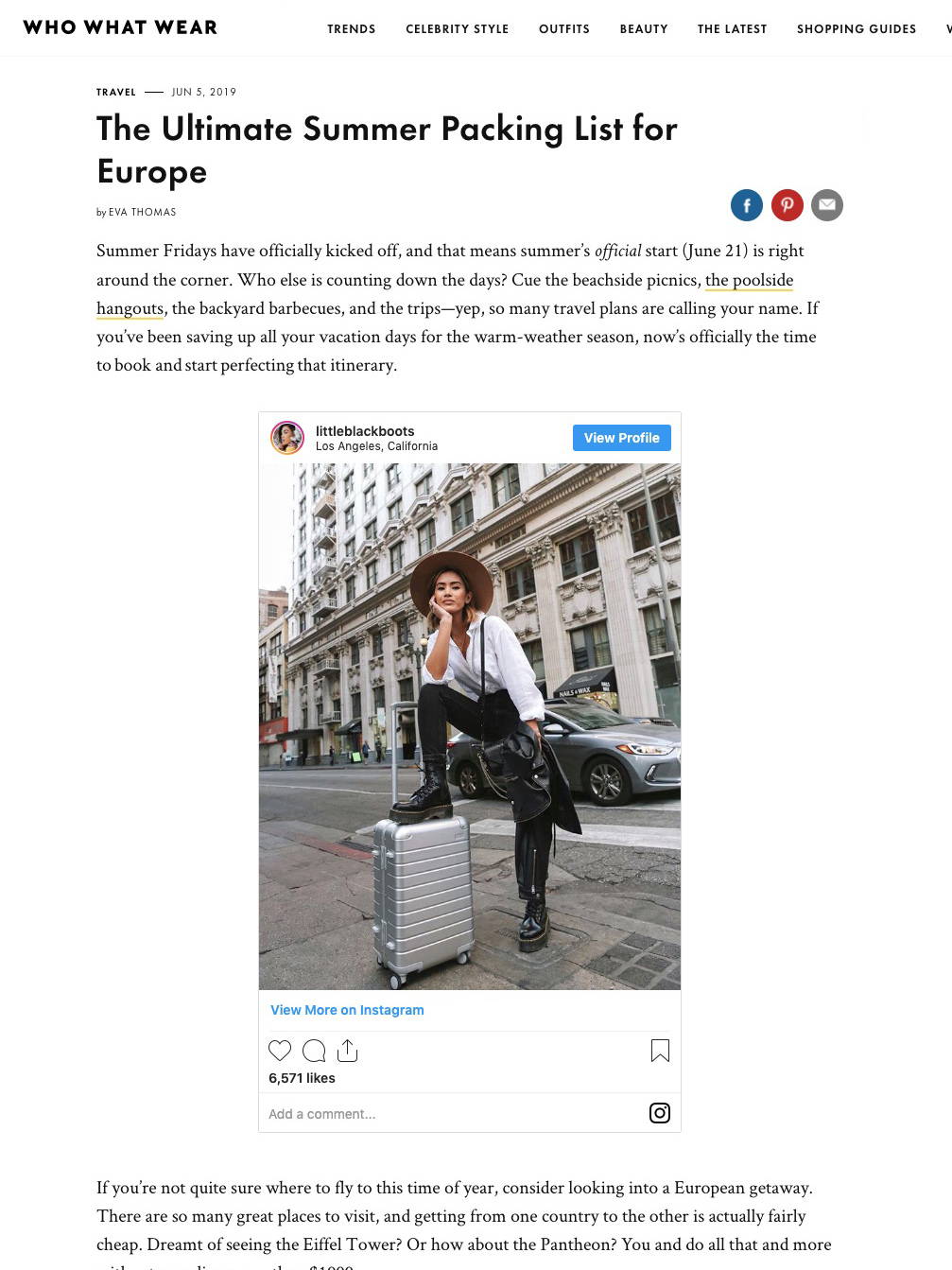Open The Latest menu item
The width and height of the screenshot is (952, 1270).
pyautogui.click(x=733, y=29)
